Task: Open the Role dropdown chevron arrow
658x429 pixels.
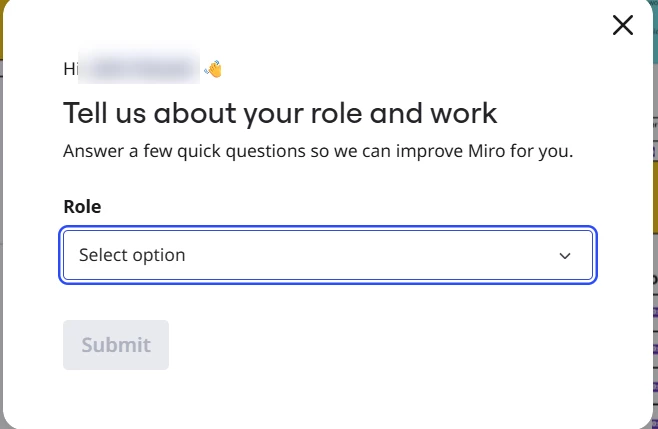Action: pyautogui.click(x=565, y=256)
